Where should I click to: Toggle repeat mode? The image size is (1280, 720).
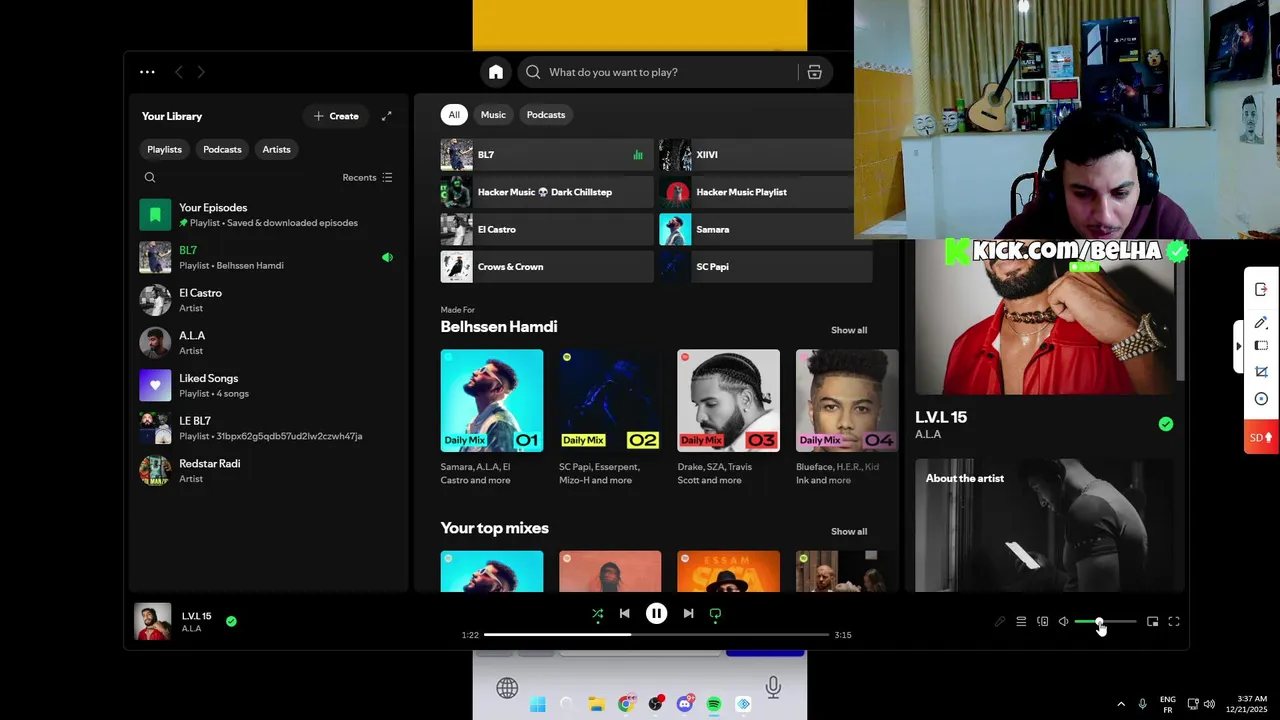pos(715,614)
